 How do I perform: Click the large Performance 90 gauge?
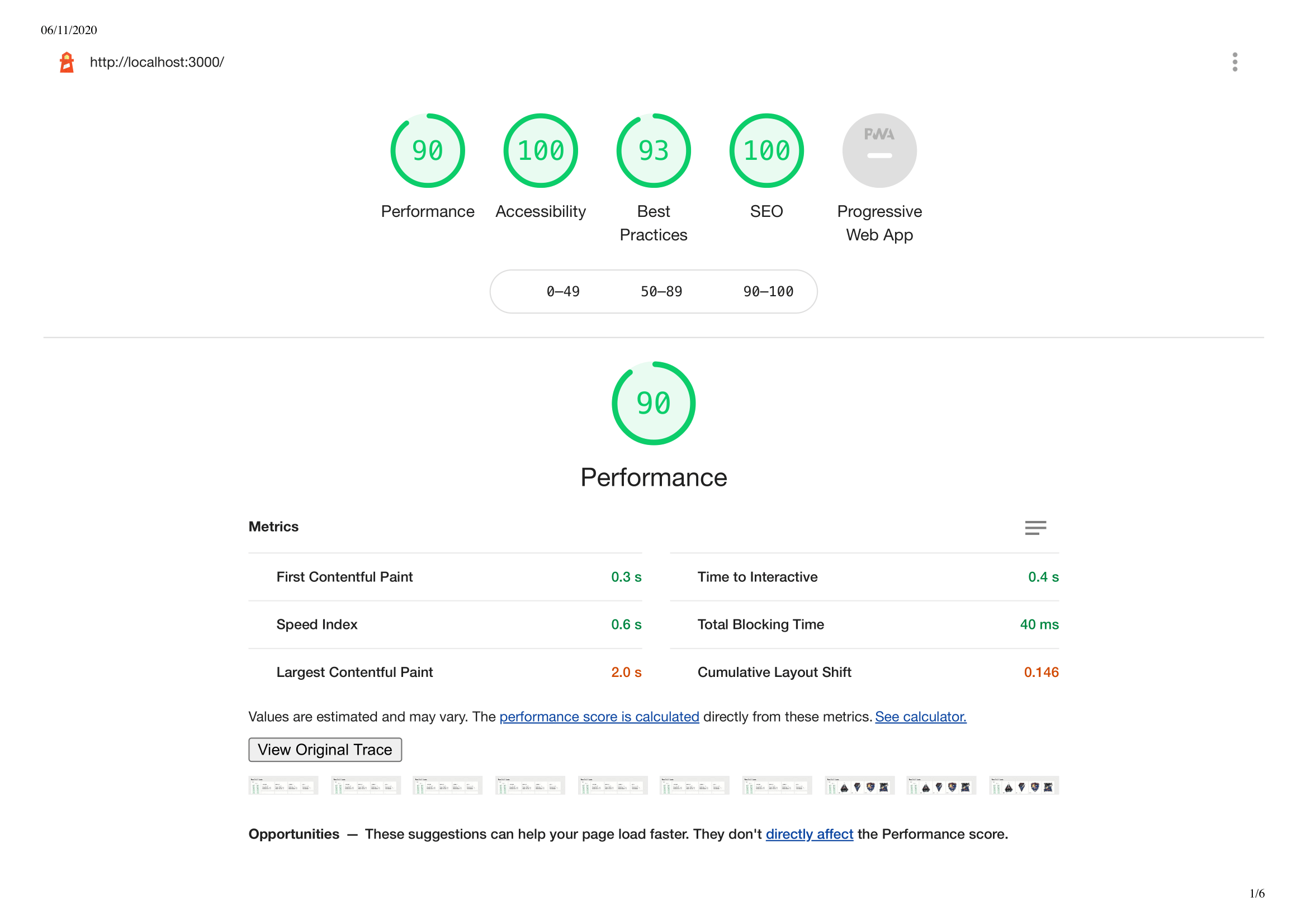coord(654,404)
